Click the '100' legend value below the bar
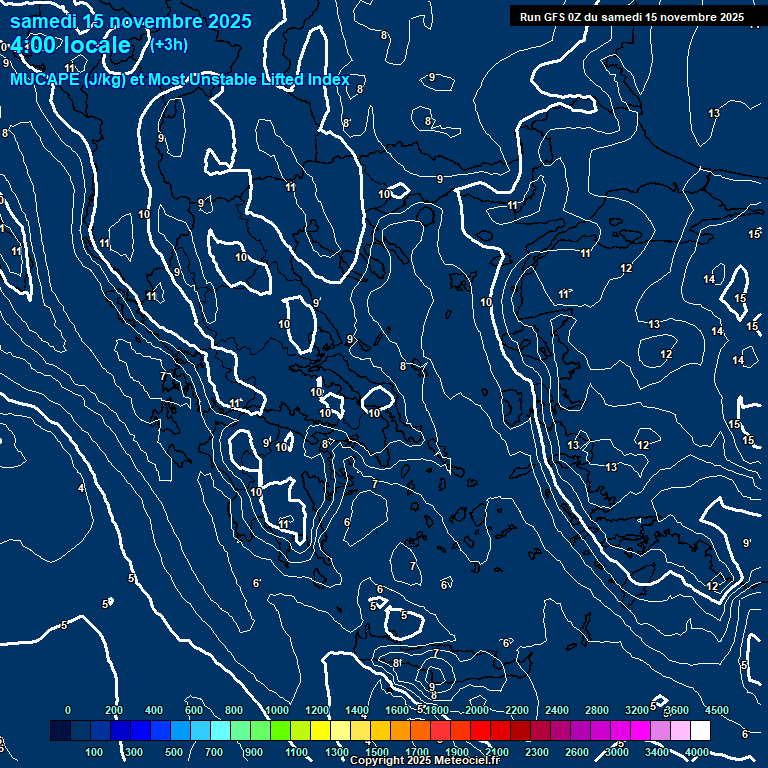Screen dimensions: 768x768 [94, 752]
